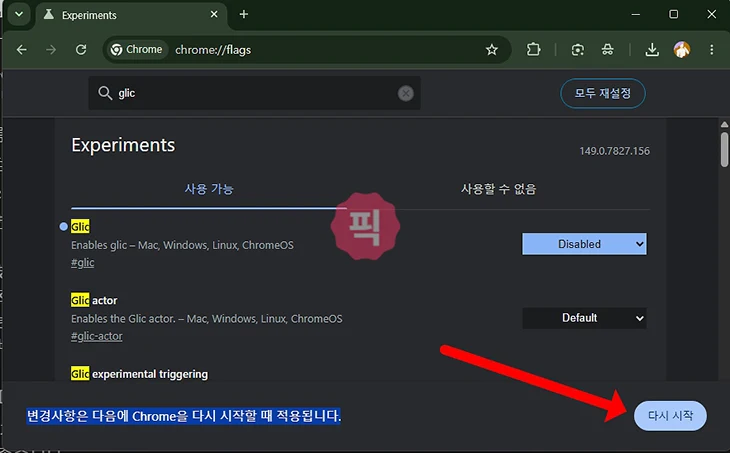730x453 pixels.
Task: Click the 다시 시작 relaunch button
Action: point(670,415)
